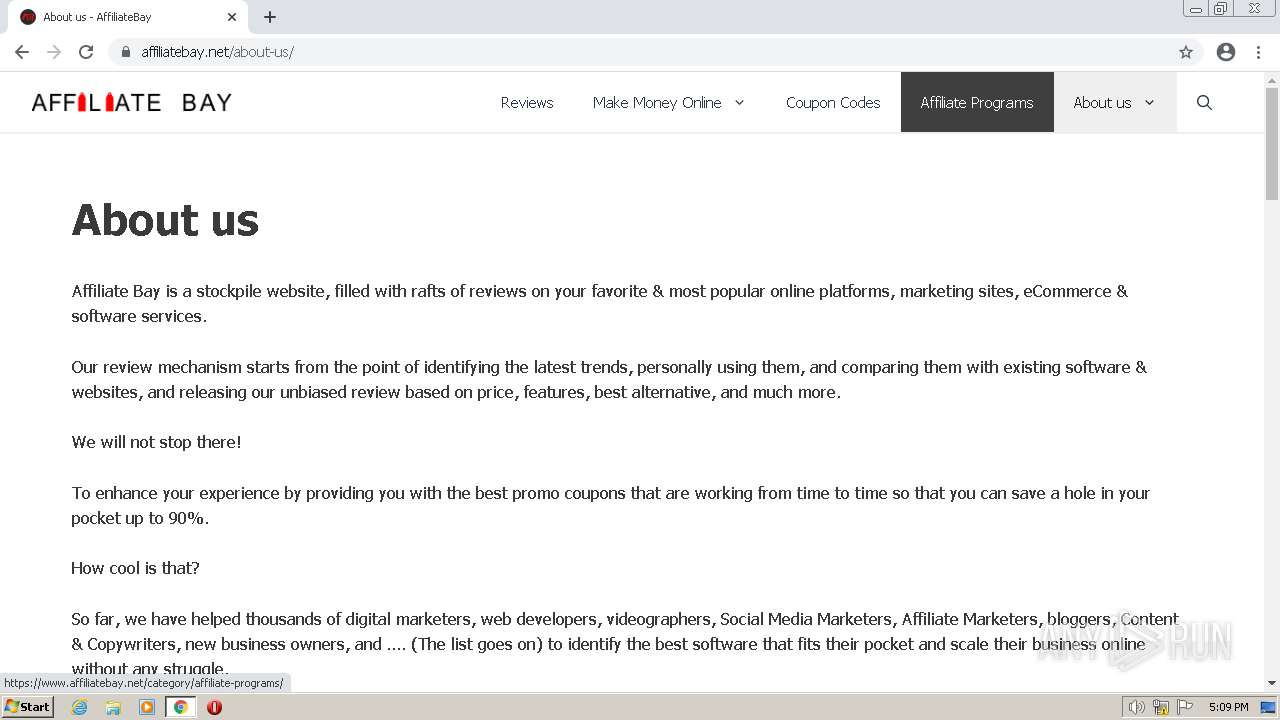Click the Affiliate Bay logo
The height and width of the screenshot is (720, 1280).
[132, 102]
